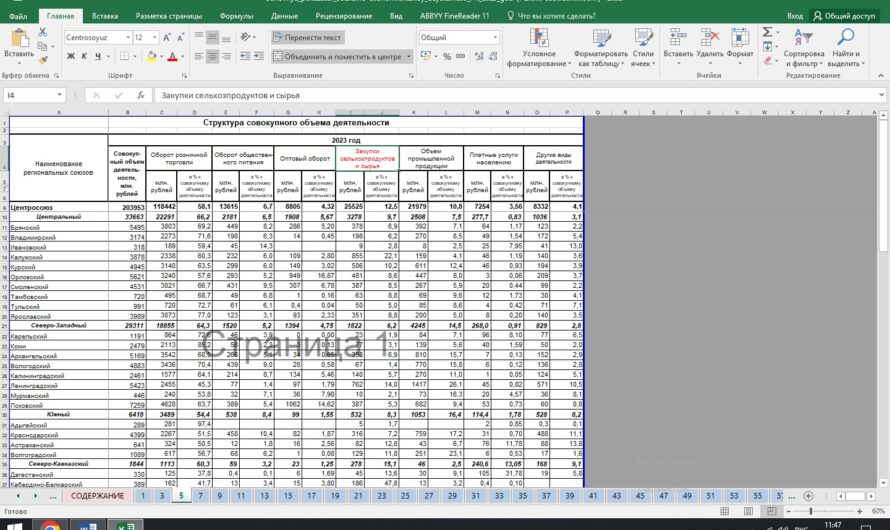The width and height of the screenshot is (890, 530).
Task: Add a new sheet with plus button
Action: (x=808, y=496)
